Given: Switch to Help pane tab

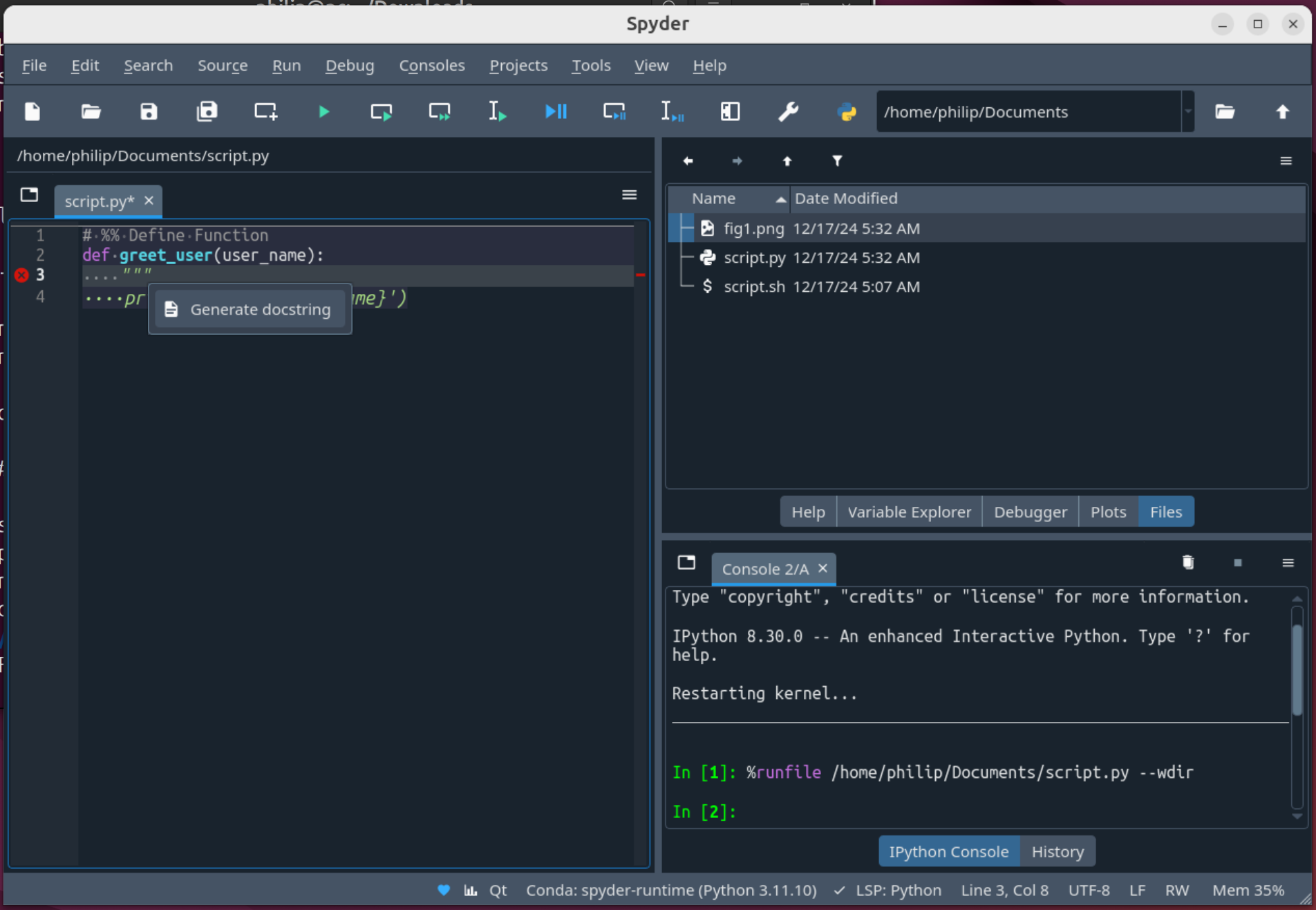Looking at the screenshot, I should [x=808, y=512].
